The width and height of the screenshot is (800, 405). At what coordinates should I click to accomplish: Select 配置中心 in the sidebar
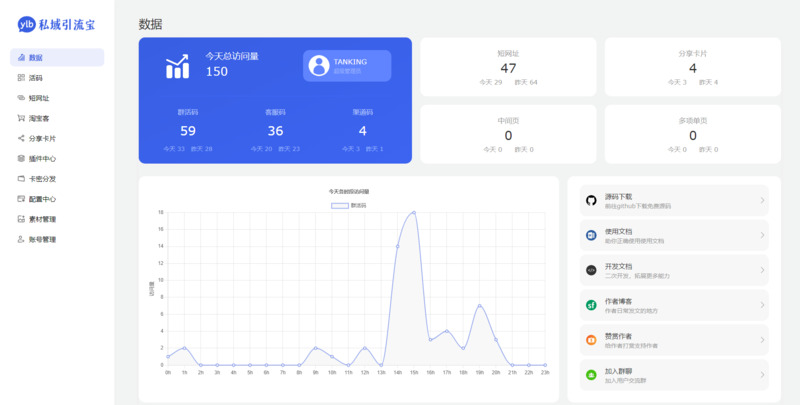click(x=43, y=199)
